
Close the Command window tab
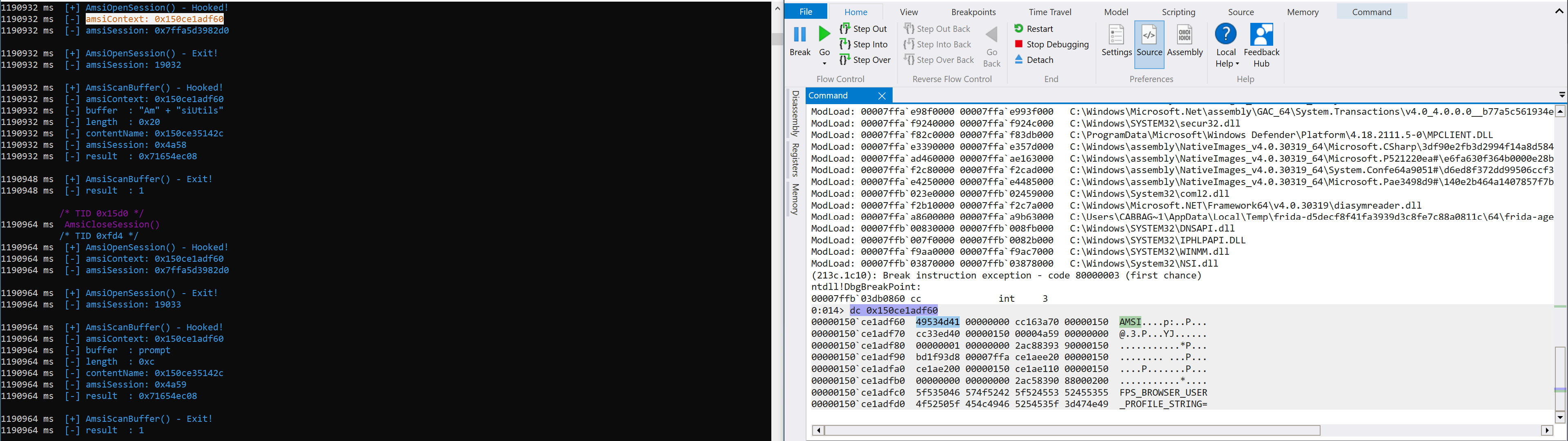(882, 96)
